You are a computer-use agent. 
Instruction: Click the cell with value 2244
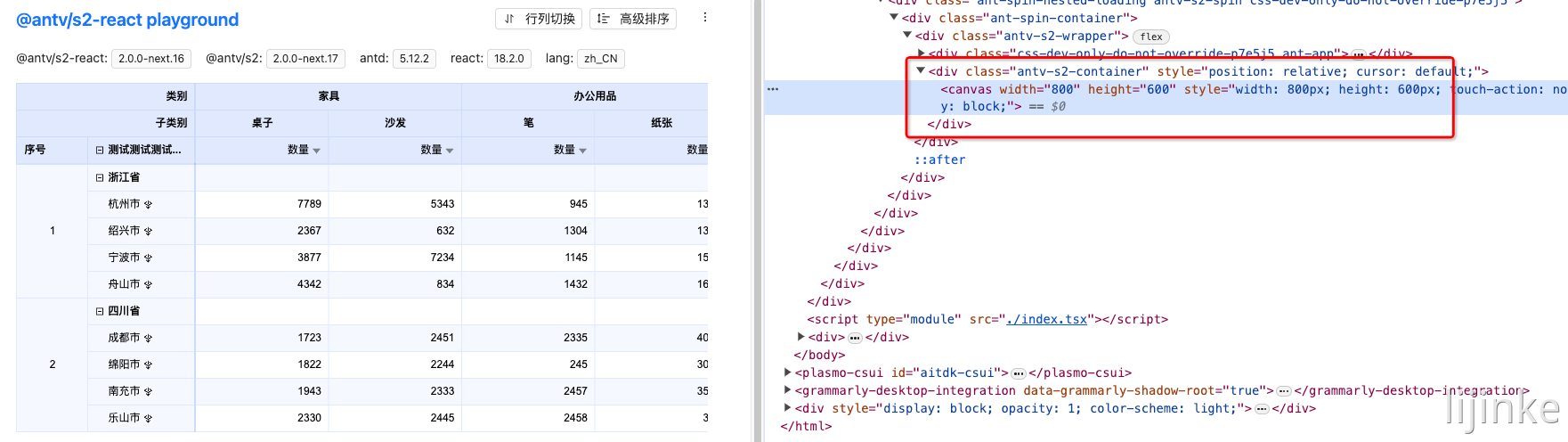pyautogui.click(x=395, y=364)
